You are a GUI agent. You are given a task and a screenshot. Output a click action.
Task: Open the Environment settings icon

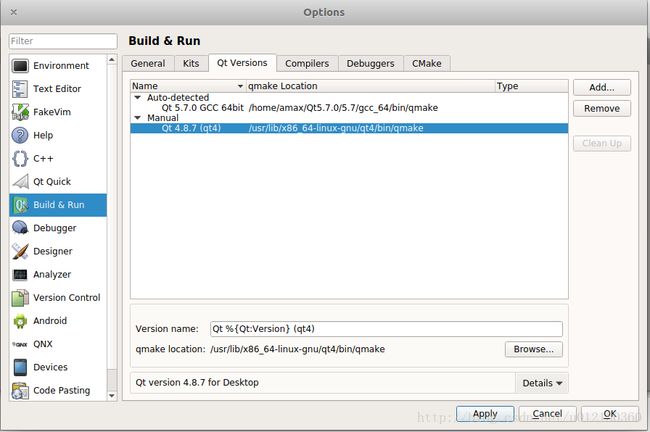click(20, 66)
